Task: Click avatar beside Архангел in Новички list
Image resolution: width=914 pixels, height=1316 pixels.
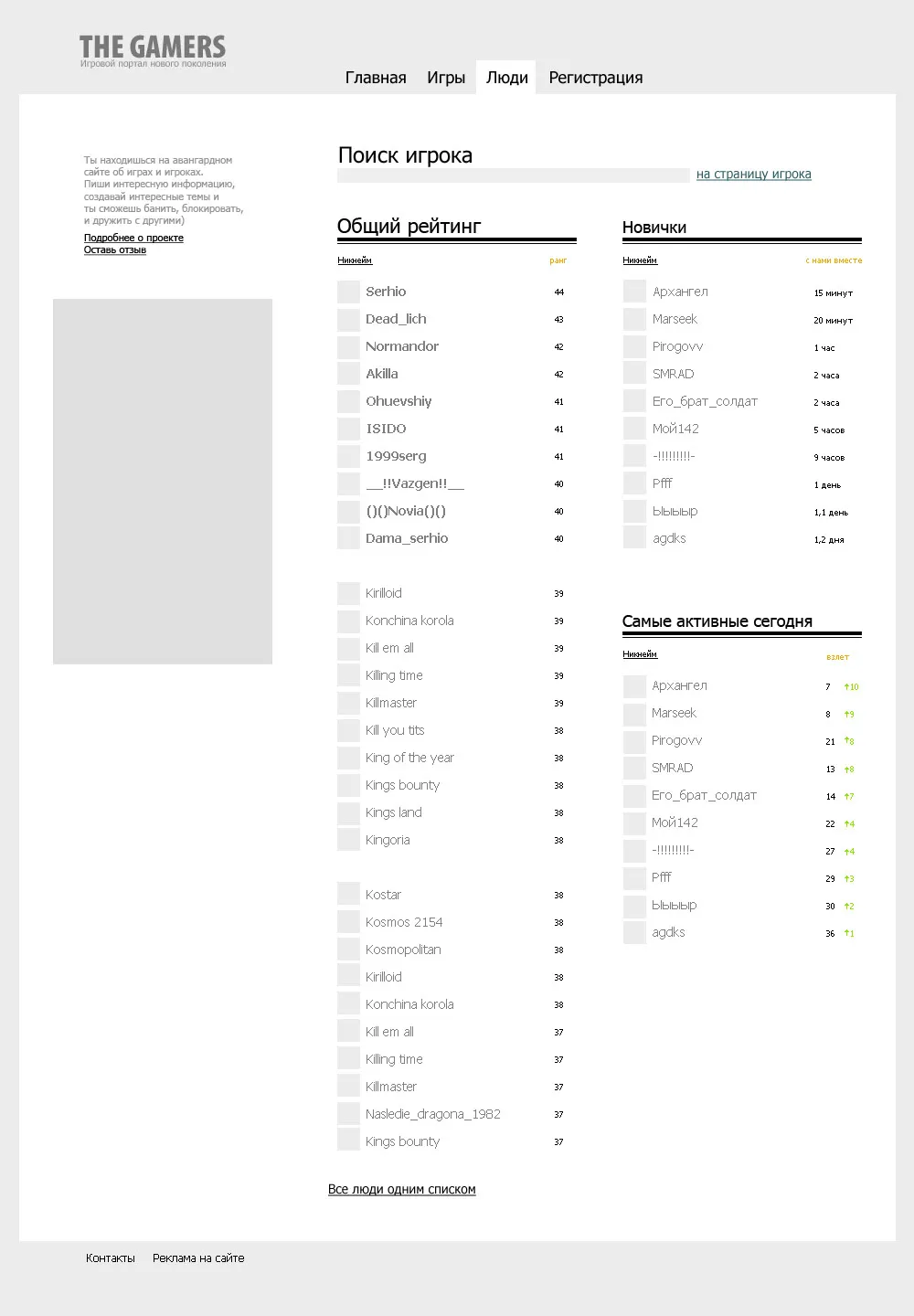Action: (x=634, y=292)
